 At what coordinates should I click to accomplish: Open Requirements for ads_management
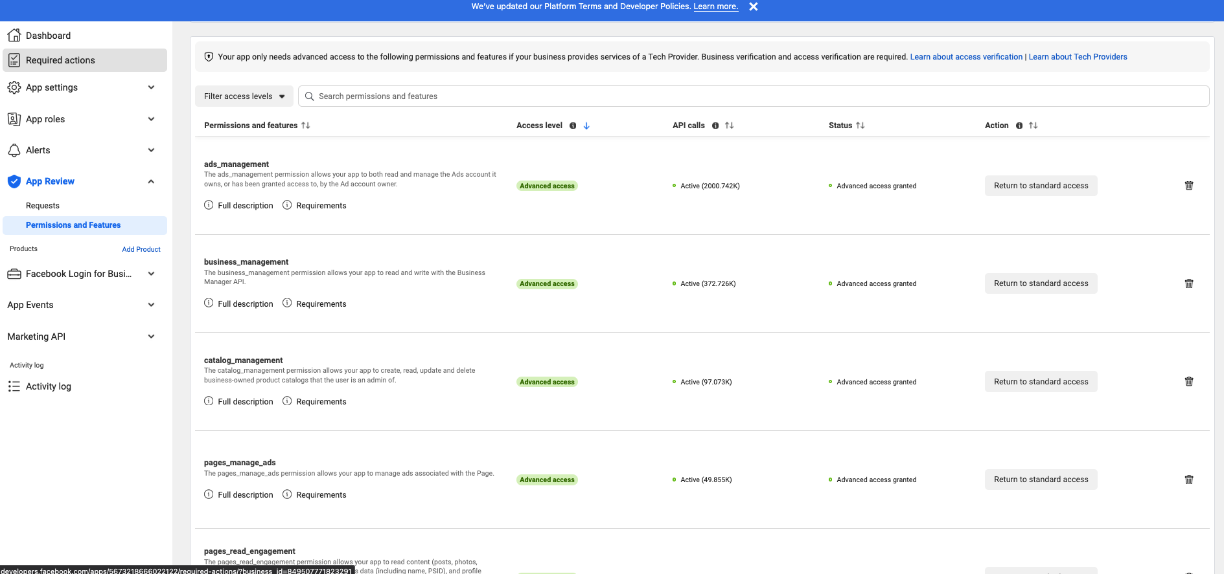[314, 206]
